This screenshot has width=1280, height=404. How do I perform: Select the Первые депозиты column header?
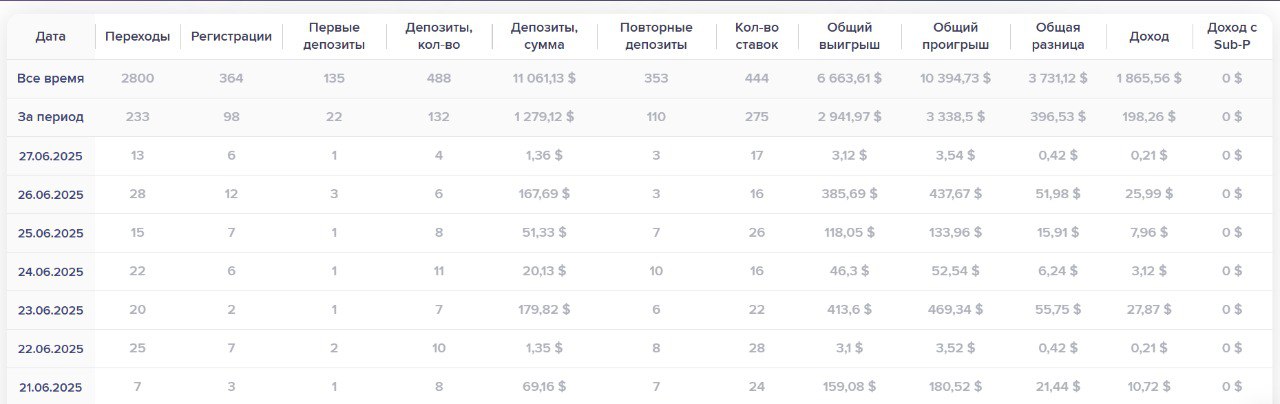[x=334, y=36]
